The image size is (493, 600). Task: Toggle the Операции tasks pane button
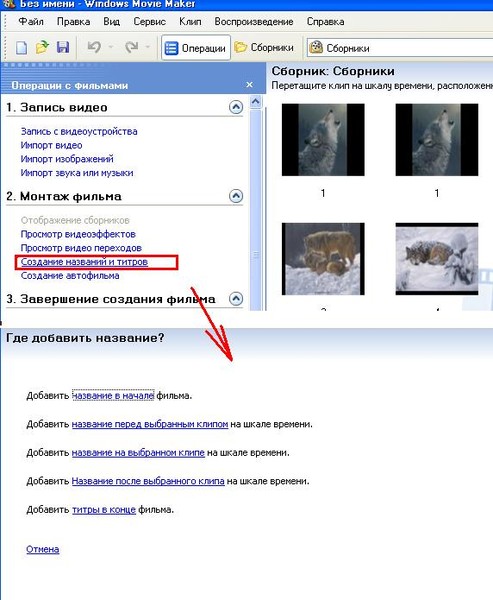pyautogui.click(x=196, y=48)
